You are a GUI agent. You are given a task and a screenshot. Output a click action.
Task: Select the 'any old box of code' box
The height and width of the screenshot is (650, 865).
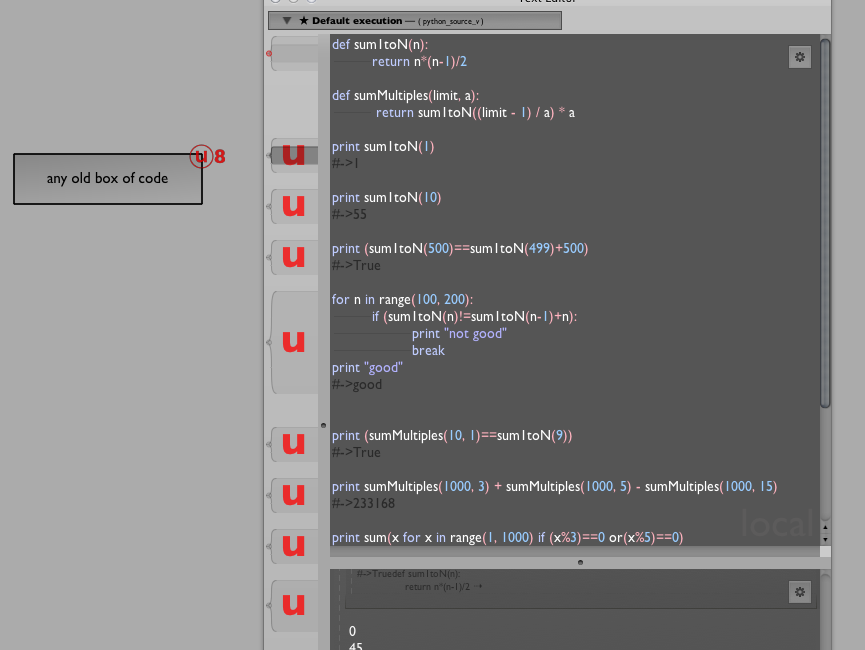coord(108,179)
